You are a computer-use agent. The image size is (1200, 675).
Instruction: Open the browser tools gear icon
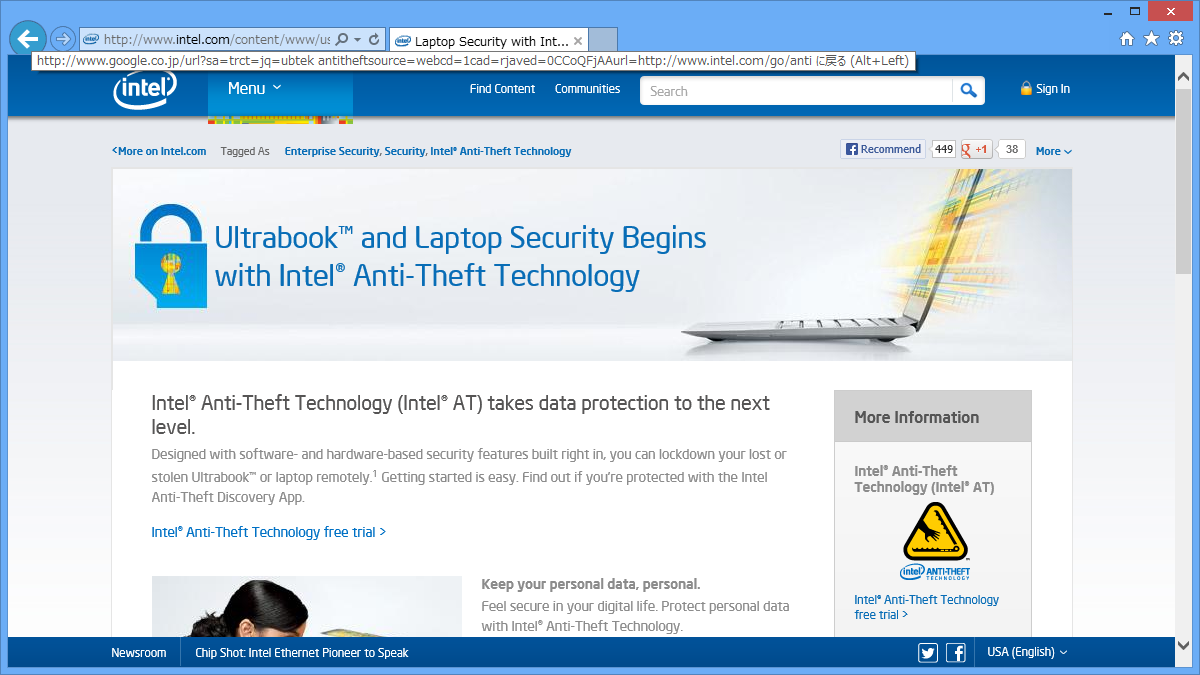pyautogui.click(x=1176, y=39)
